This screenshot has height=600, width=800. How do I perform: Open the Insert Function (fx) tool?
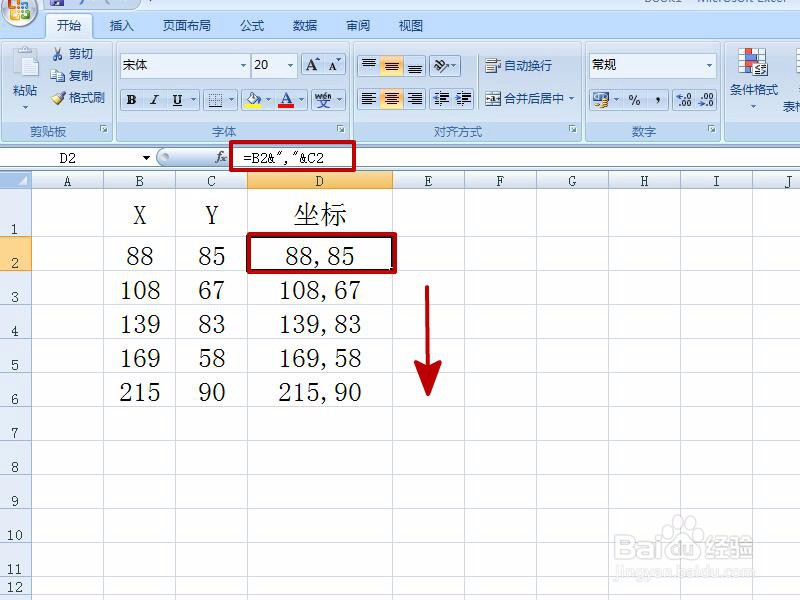pyautogui.click(x=219, y=157)
